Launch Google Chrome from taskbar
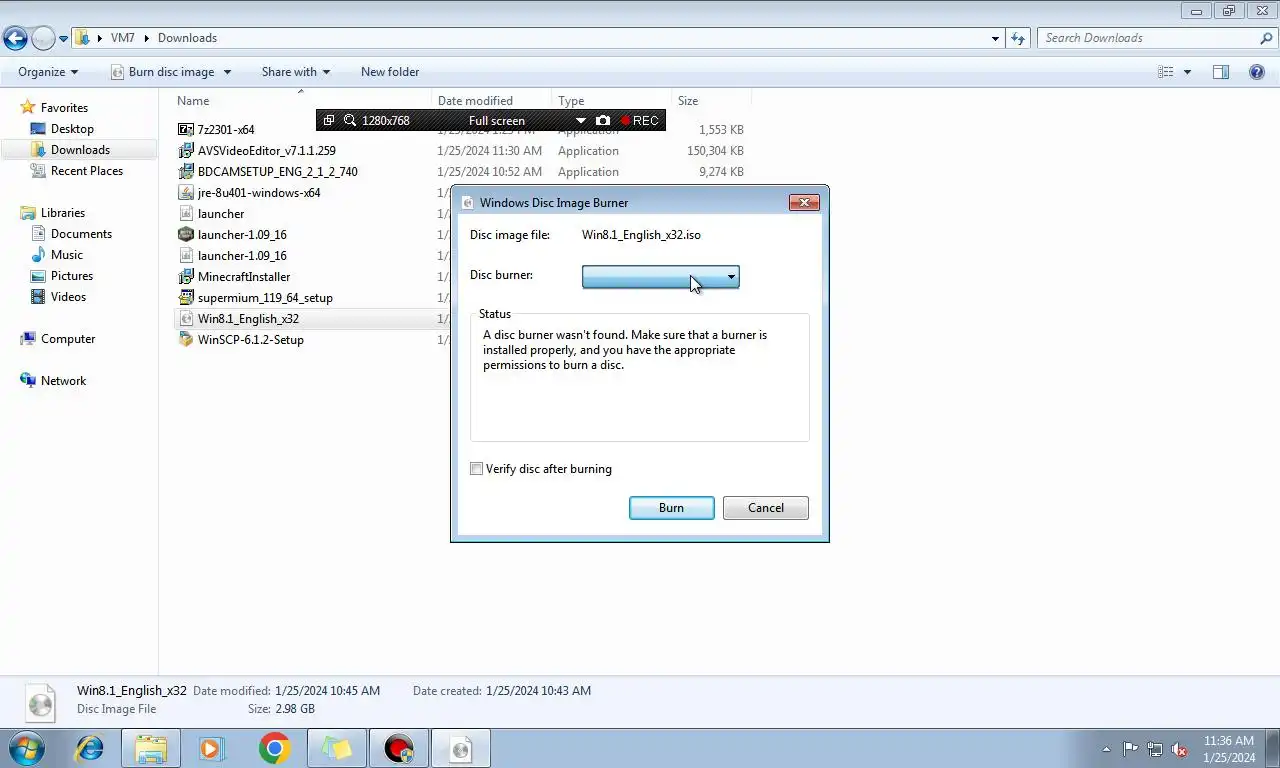 (x=274, y=748)
